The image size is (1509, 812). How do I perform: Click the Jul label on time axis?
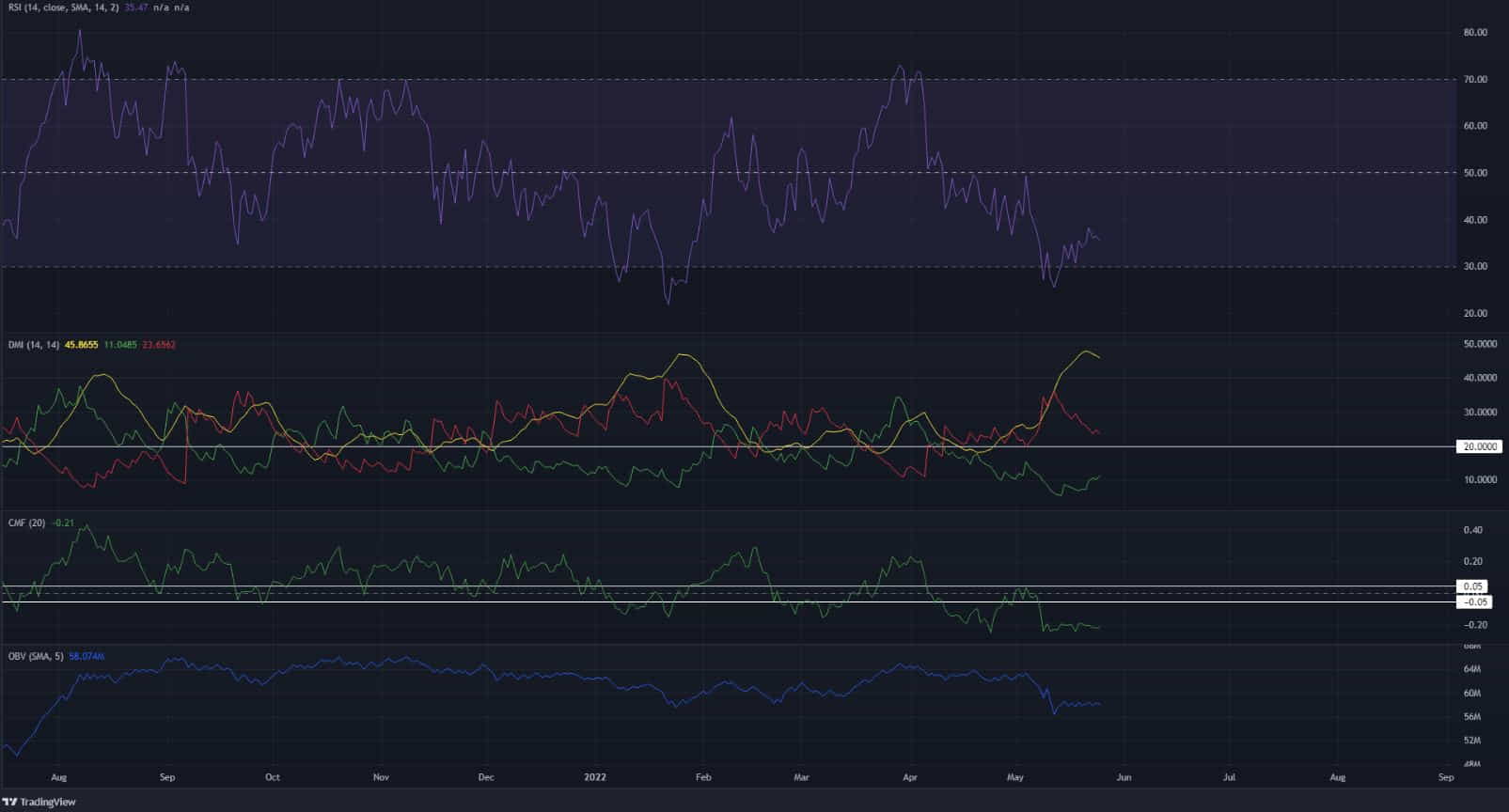1229,777
